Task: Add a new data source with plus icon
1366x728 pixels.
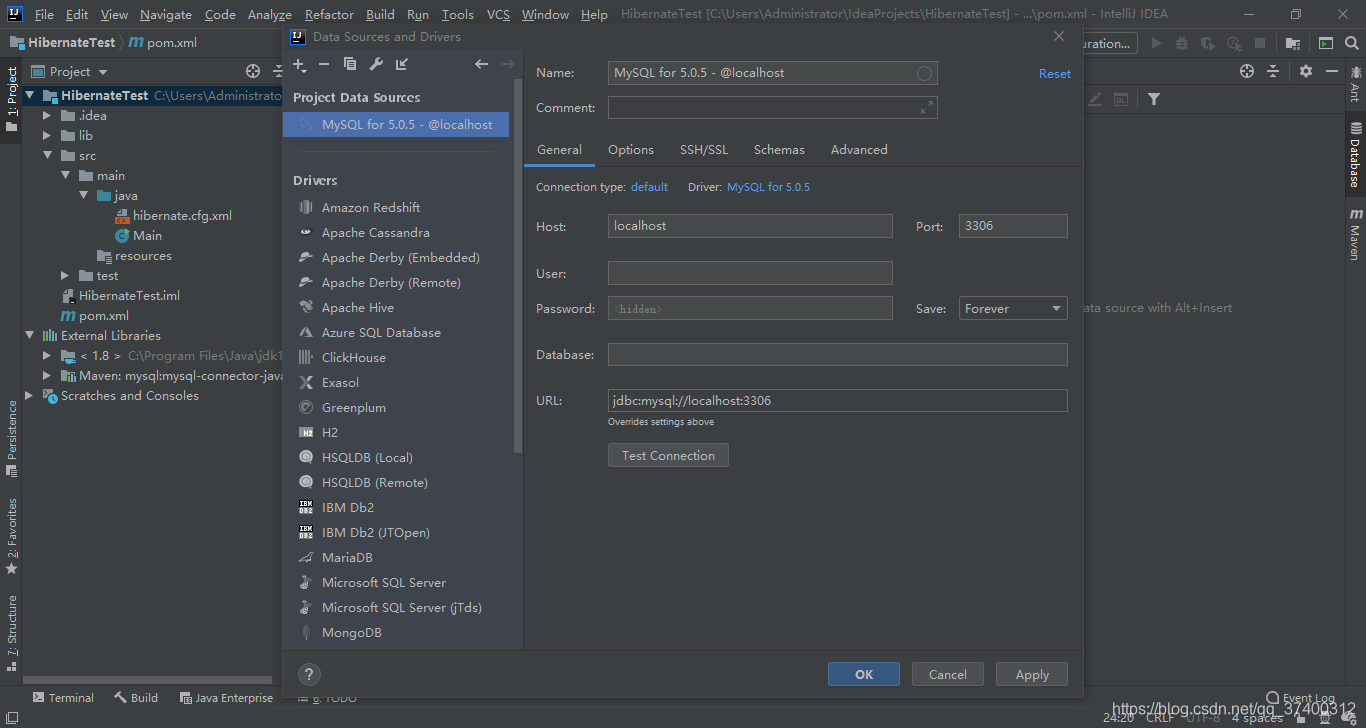Action: tap(299, 64)
